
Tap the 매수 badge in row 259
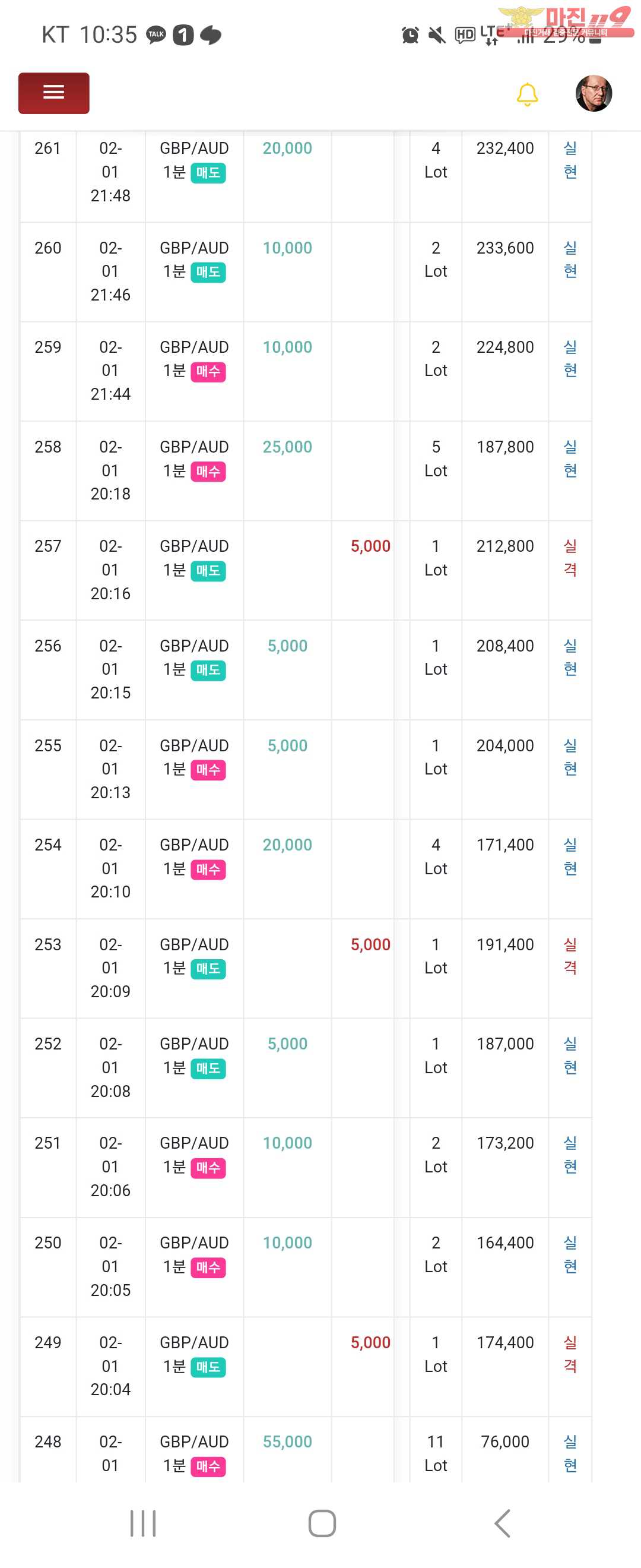pyautogui.click(x=208, y=371)
